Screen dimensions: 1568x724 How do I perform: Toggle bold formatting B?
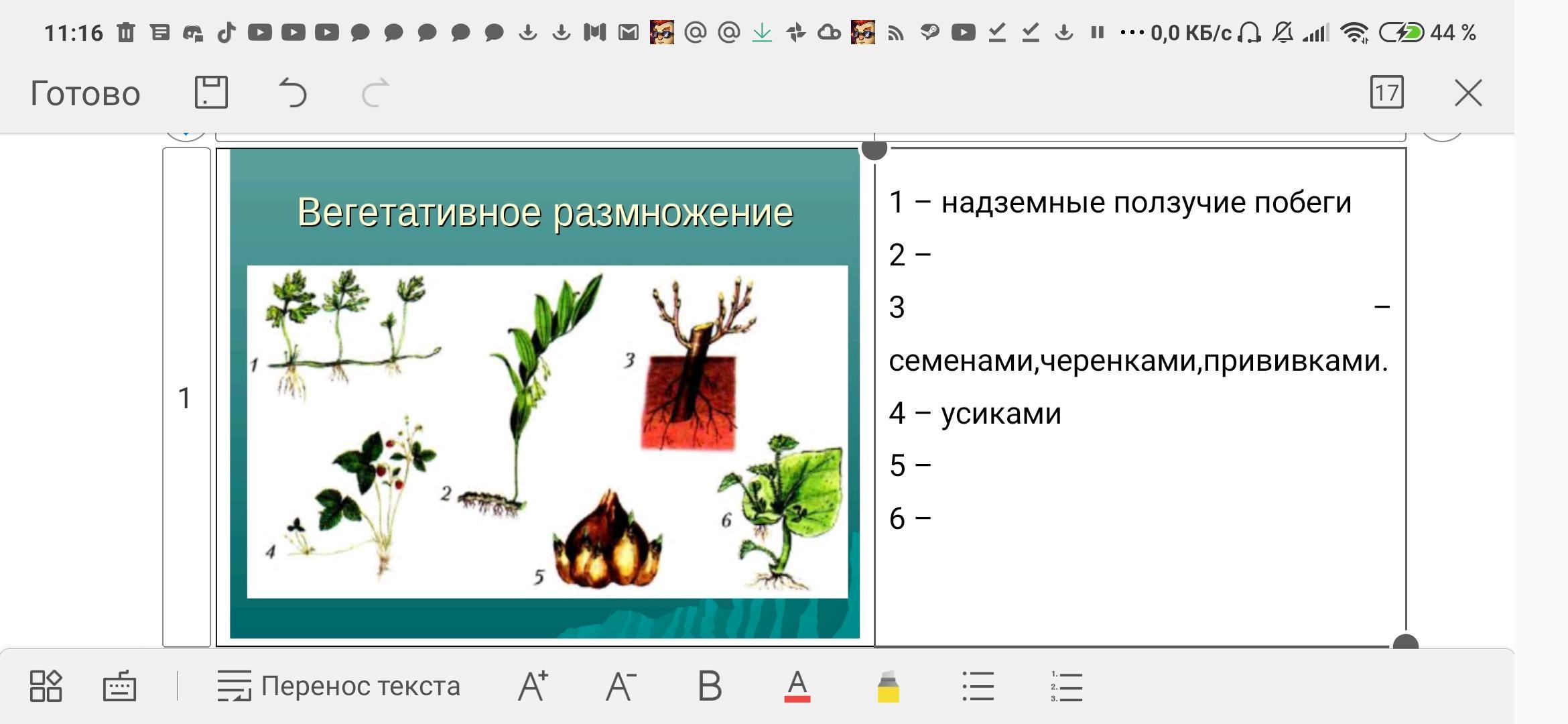click(710, 686)
